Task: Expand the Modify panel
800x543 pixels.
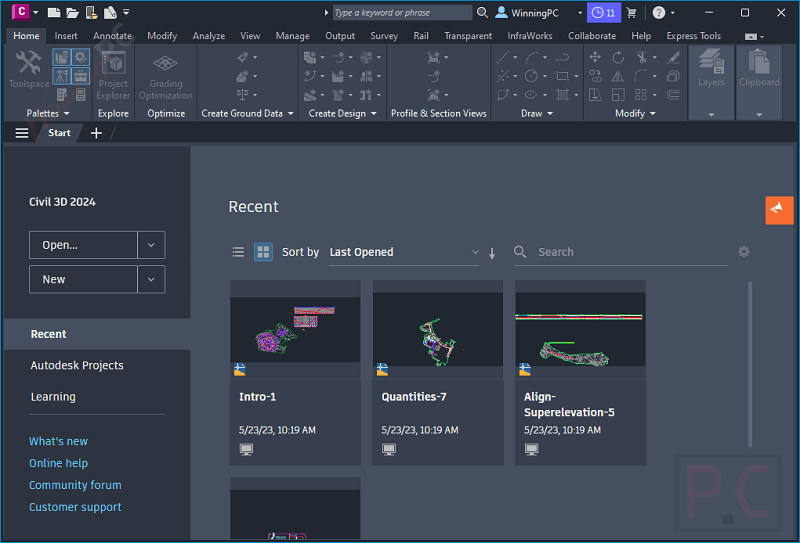Action: (x=635, y=113)
